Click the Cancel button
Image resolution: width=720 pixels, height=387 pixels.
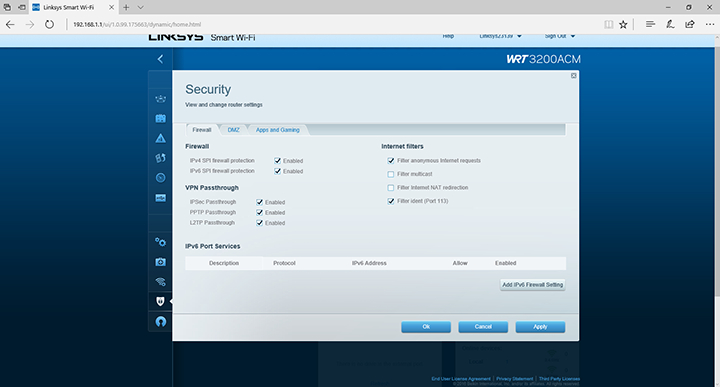483,326
